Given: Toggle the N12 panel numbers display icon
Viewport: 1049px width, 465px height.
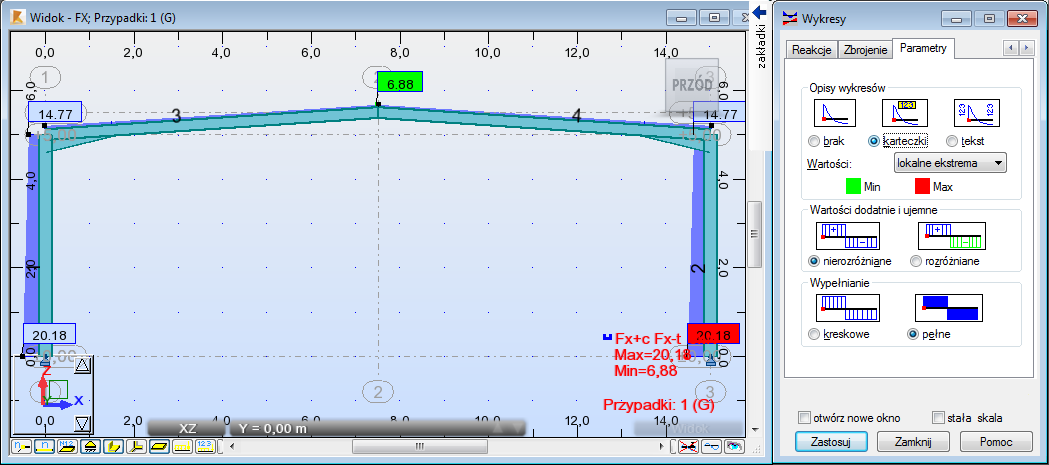Looking at the screenshot, I should pos(67,446).
